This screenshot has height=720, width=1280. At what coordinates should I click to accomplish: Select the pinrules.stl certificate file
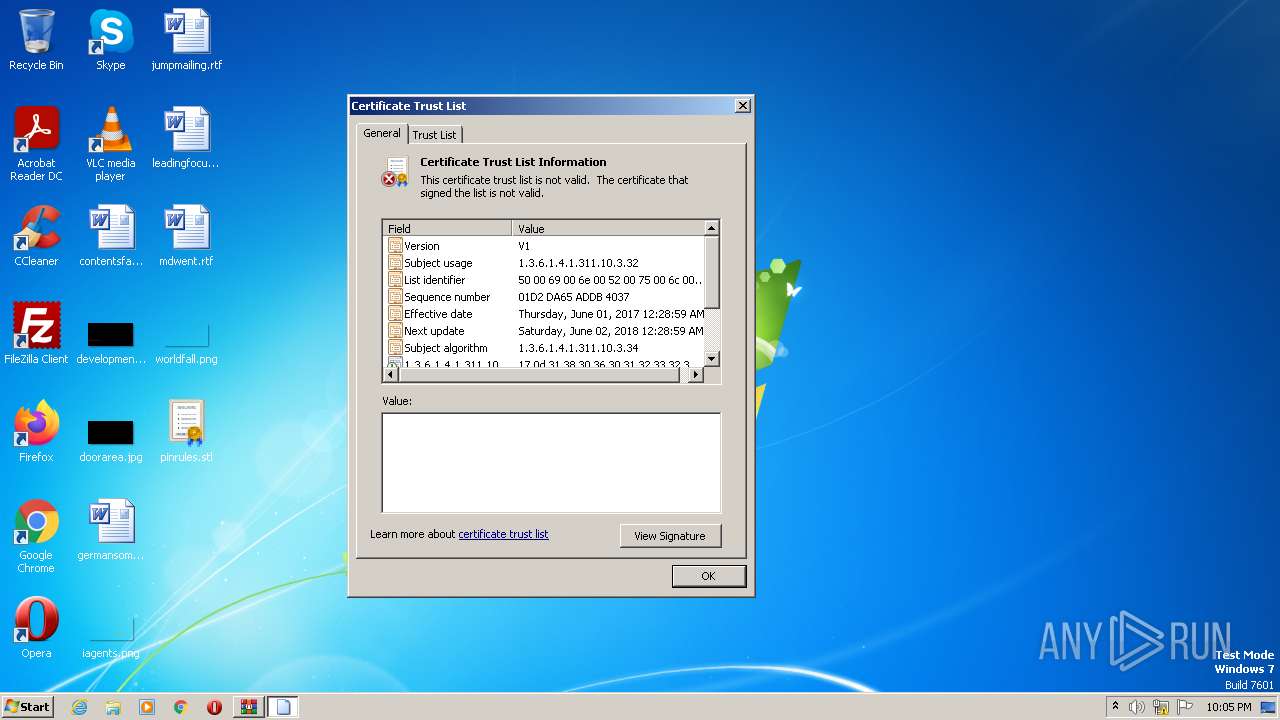(187, 432)
